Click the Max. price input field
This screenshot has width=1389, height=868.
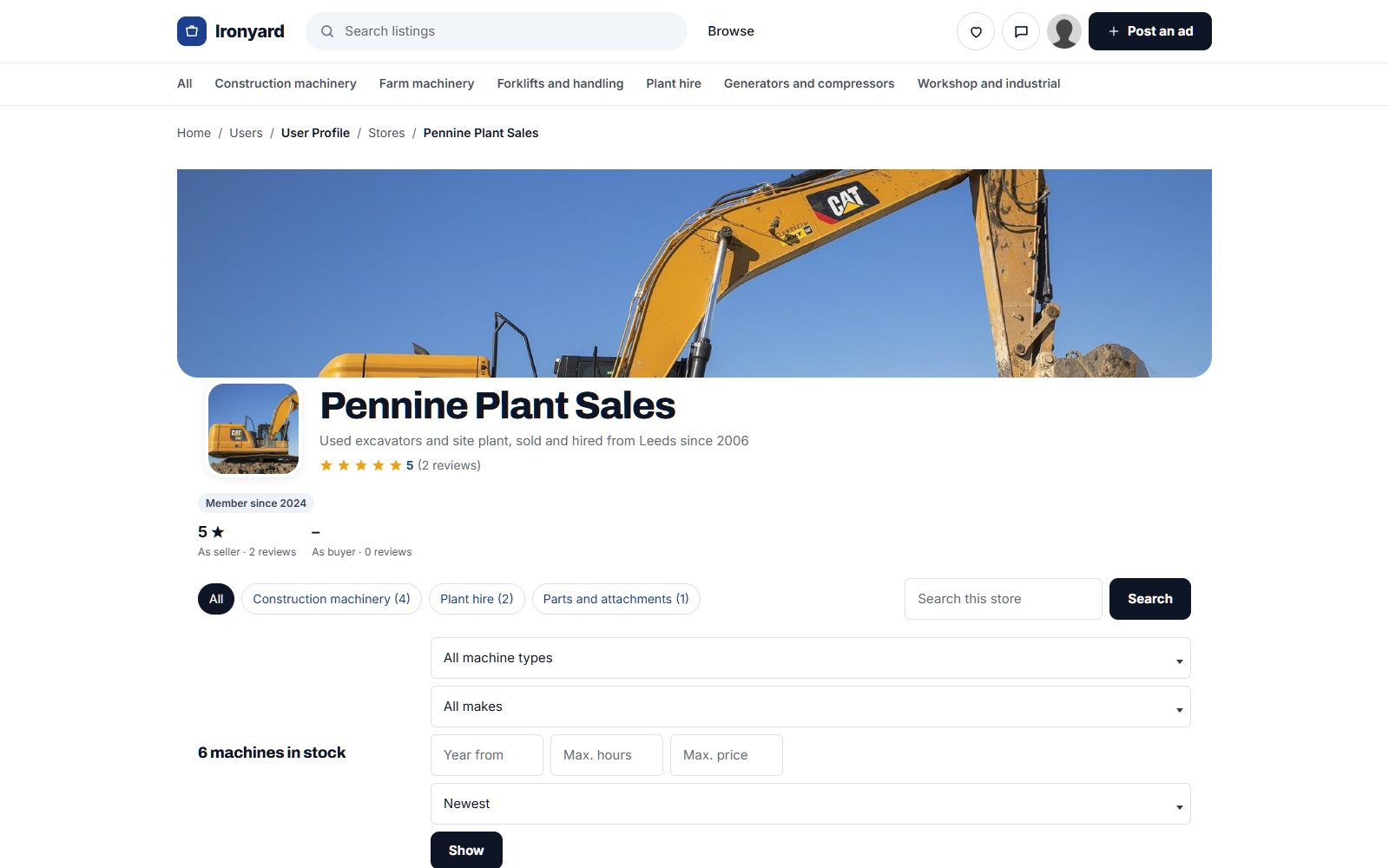(727, 755)
